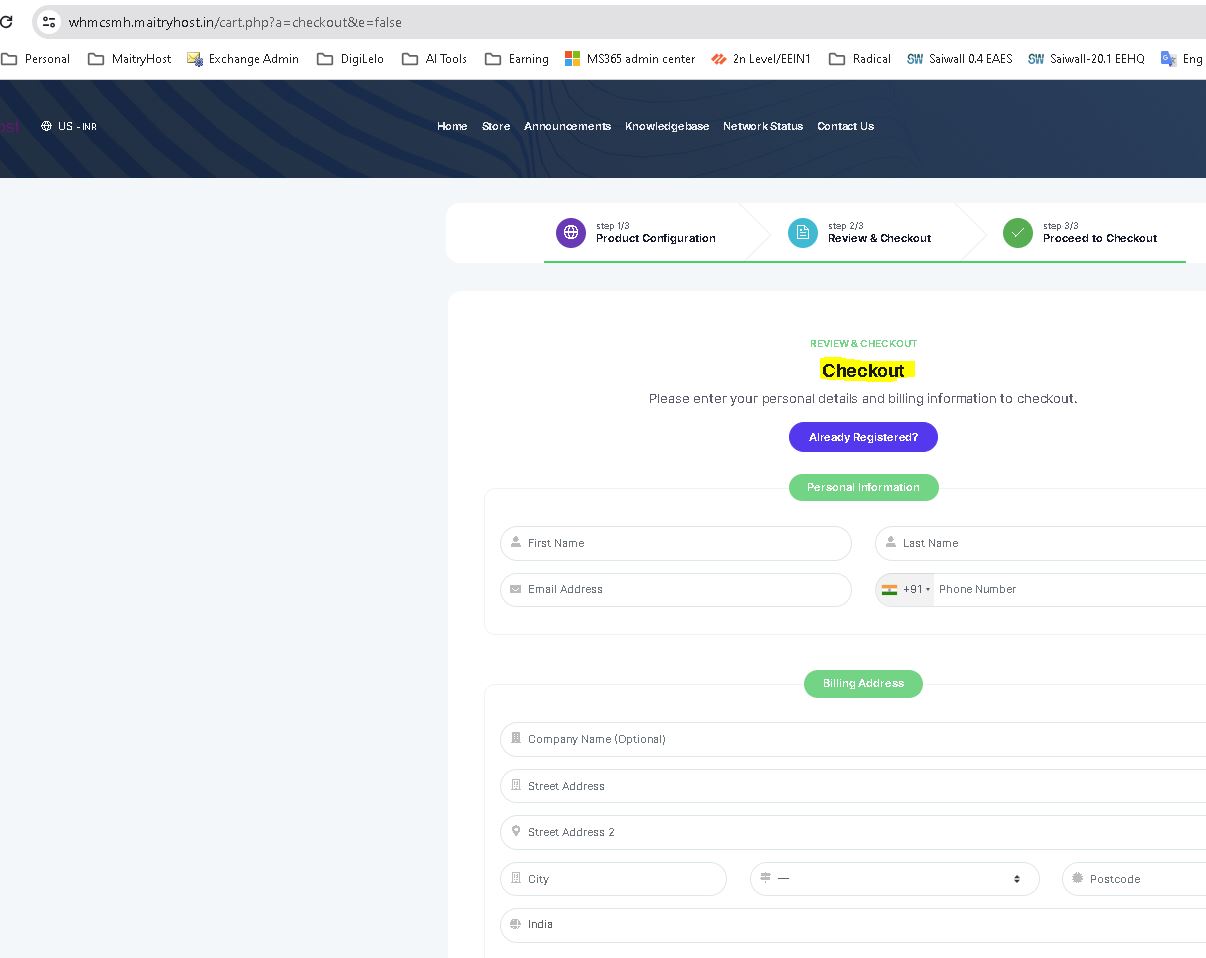Click the globe Product Configuration step icon
Image resolution: width=1206 pixels, height=958 pixels.
571,233
